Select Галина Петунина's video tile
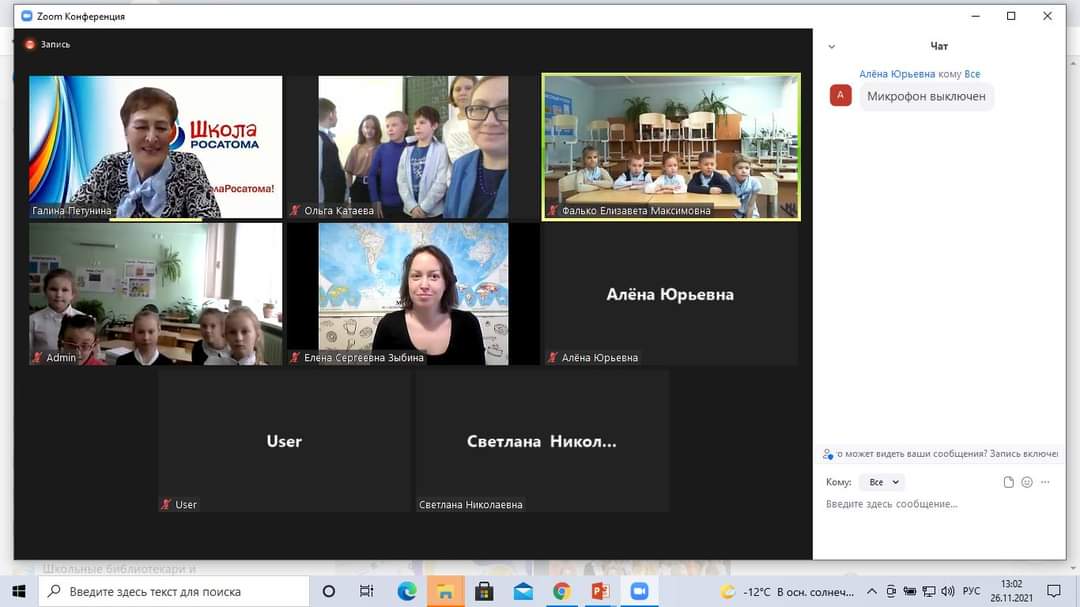Viewport: 1080px width, 607px height. [x=156, y=147]
